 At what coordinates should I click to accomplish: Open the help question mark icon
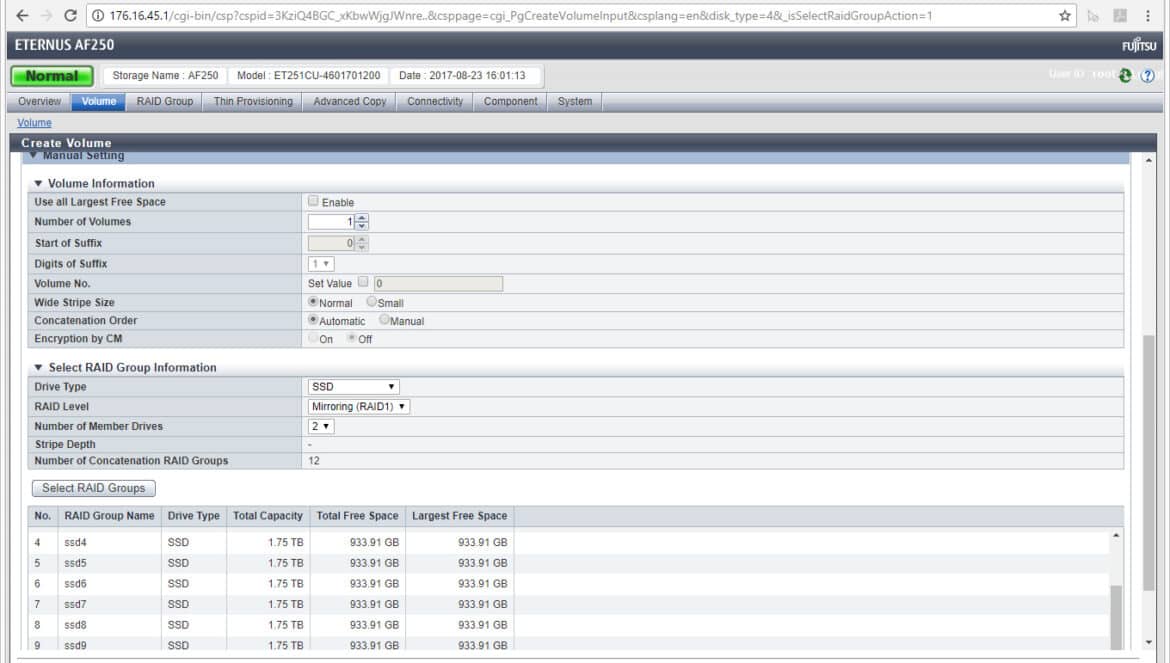(1148, 75)
